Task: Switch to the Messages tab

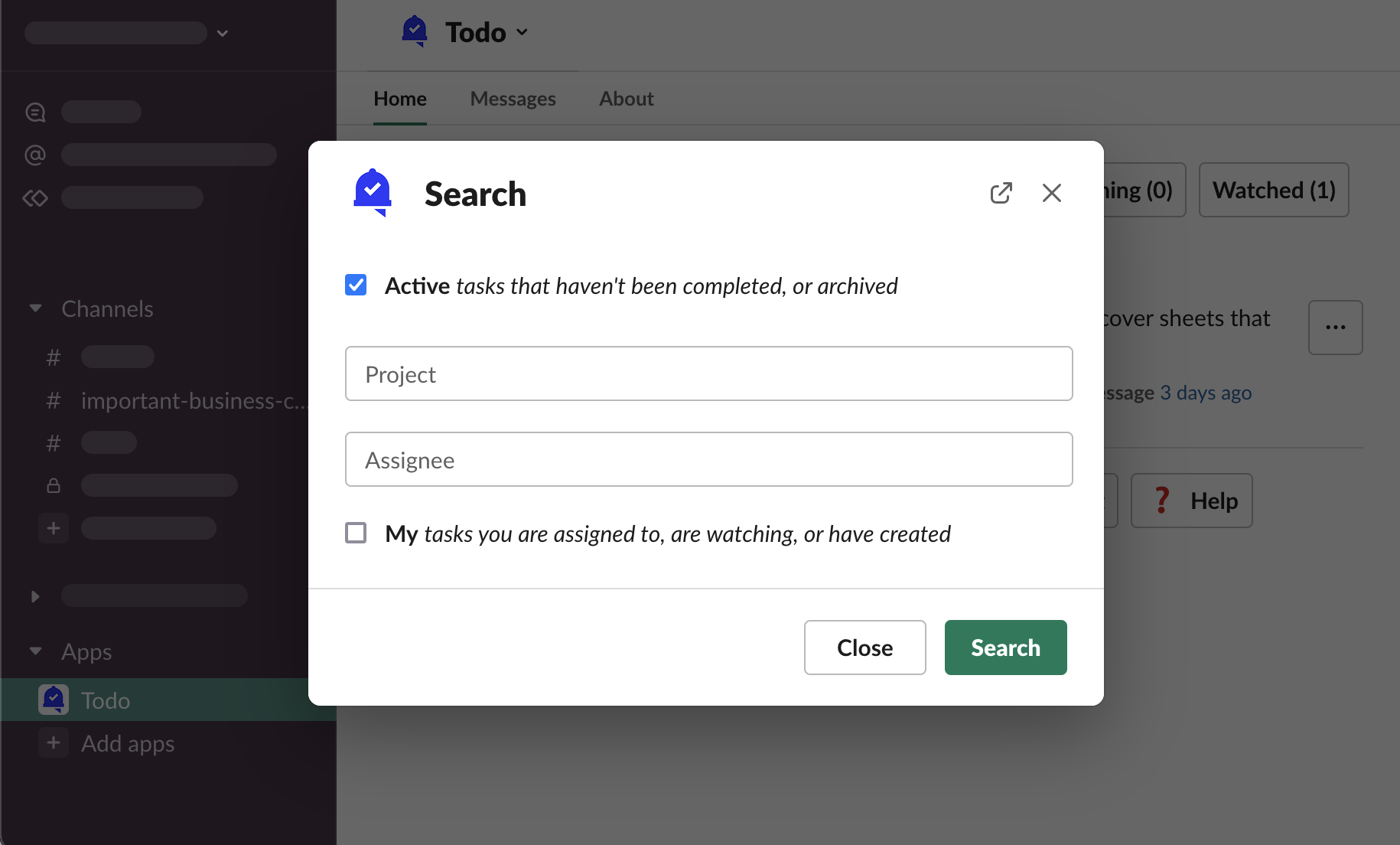Action: (x=513, y=99)
